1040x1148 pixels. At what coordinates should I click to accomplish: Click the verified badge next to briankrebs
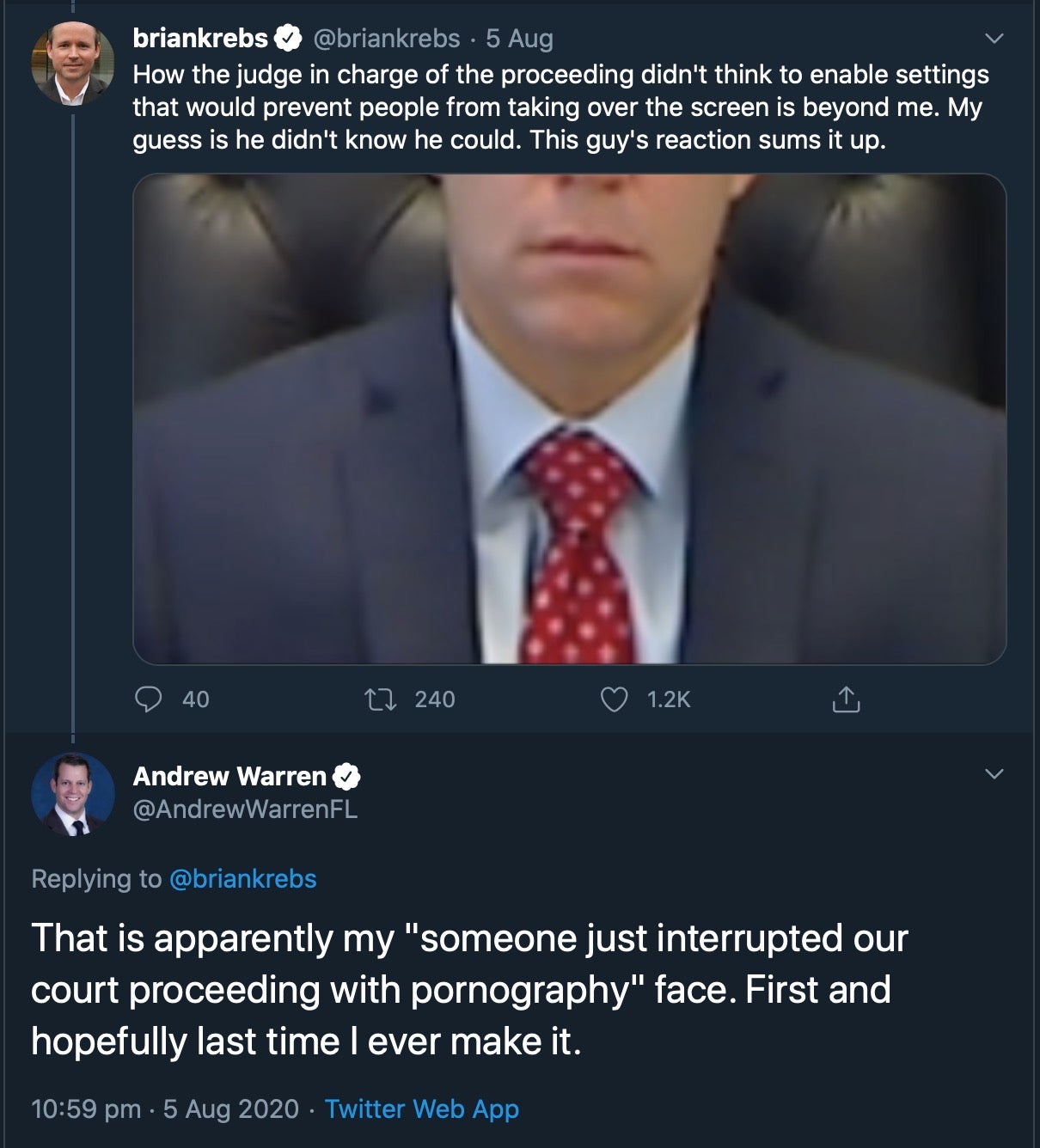pos(287,38)
